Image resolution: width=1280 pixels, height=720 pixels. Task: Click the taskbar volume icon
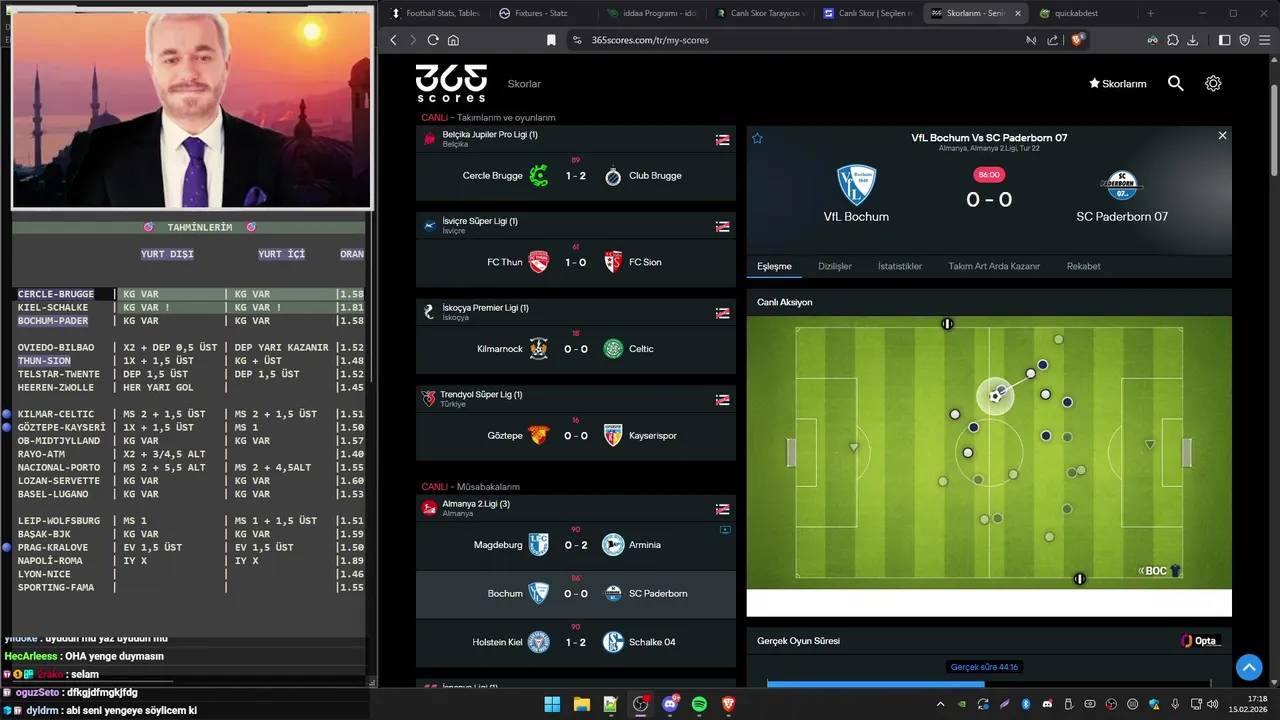(x=1214, y=705)
